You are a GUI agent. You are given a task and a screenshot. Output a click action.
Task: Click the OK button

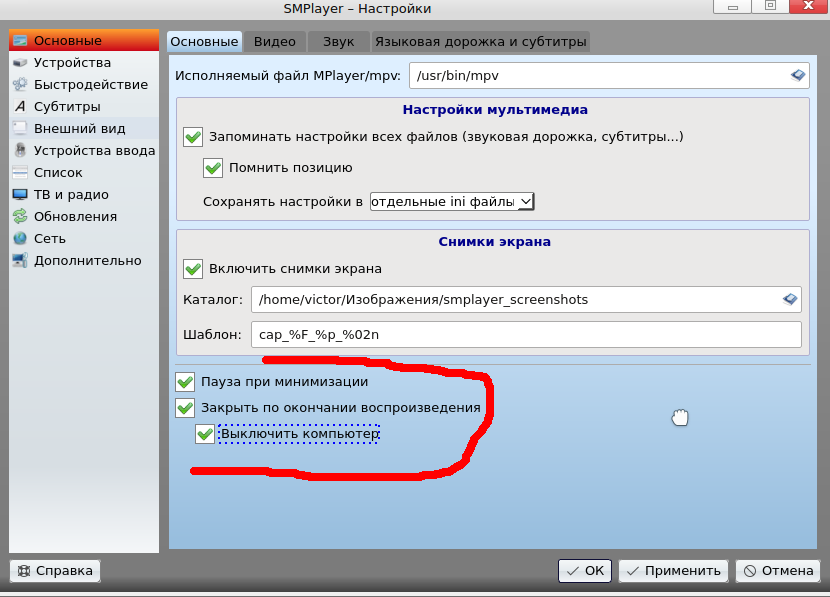[585, 571]
